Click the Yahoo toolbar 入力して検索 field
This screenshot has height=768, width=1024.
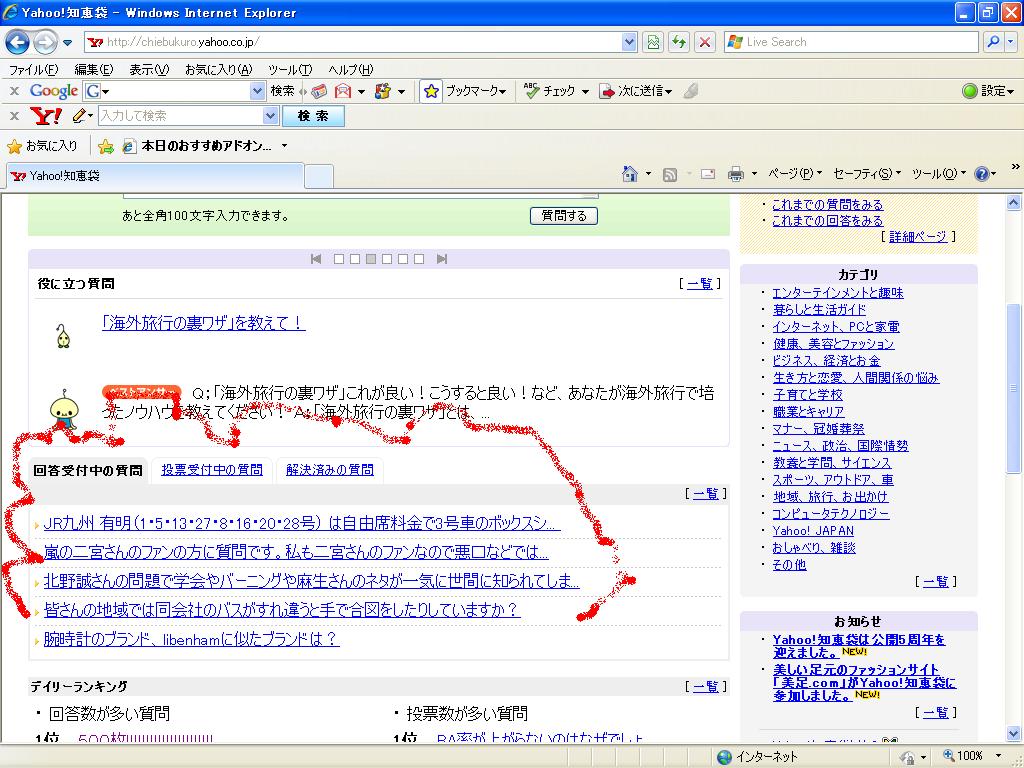point(182,116)
